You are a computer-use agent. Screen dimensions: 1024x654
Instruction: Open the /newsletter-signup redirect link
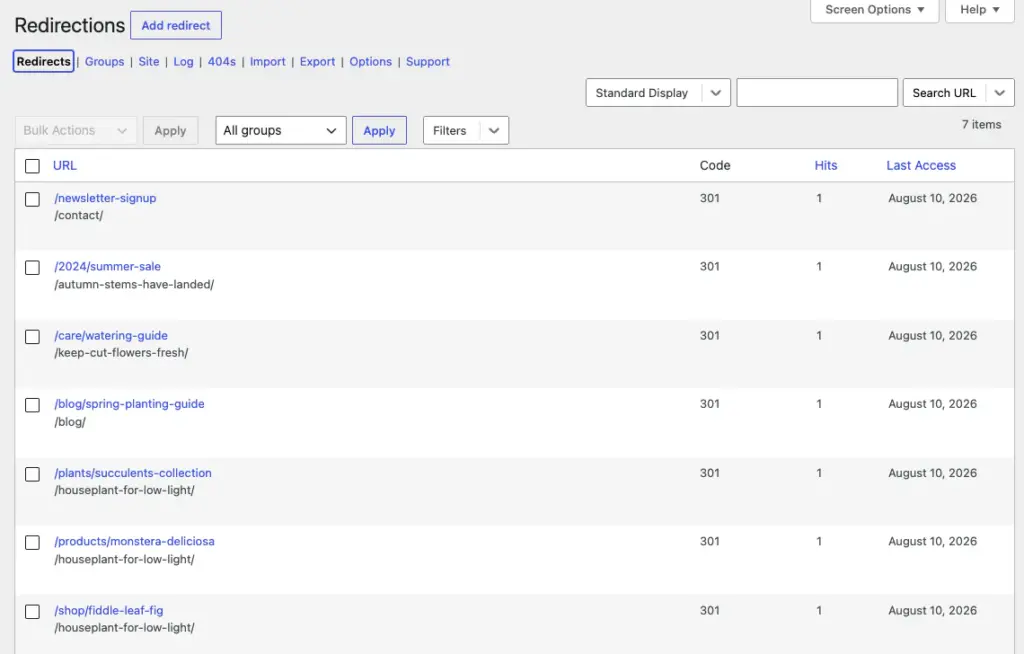coord(105,198)
